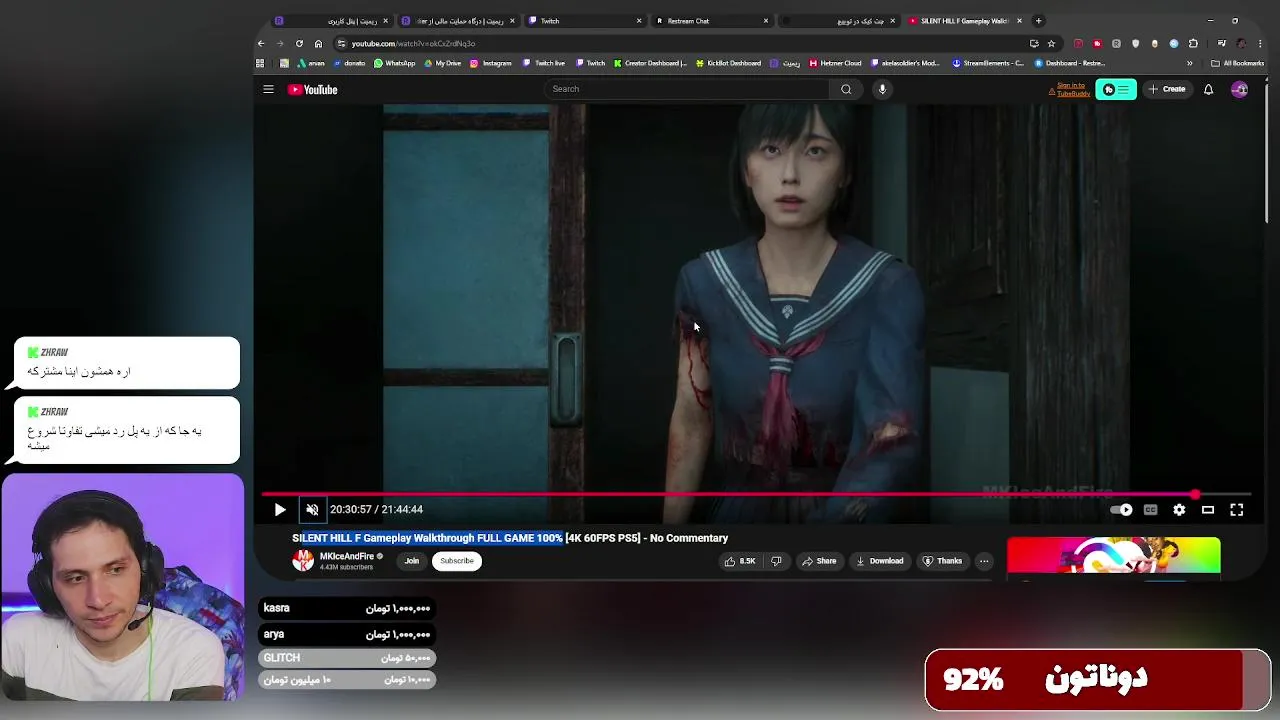Screen dimensions: 1280x720
Task: Like the video (8.5K)
Action: point(740,561)
